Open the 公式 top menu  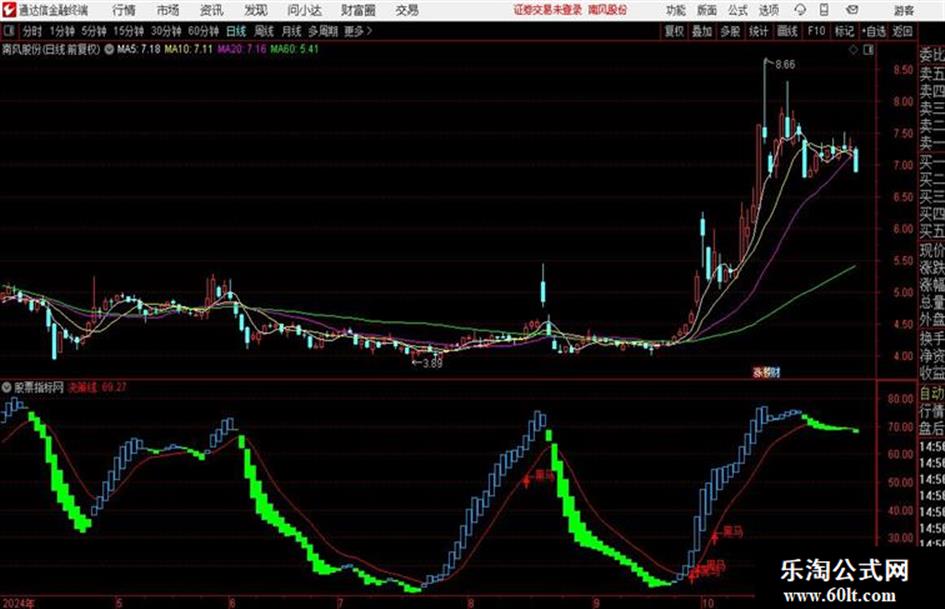(x=738, y=10)
